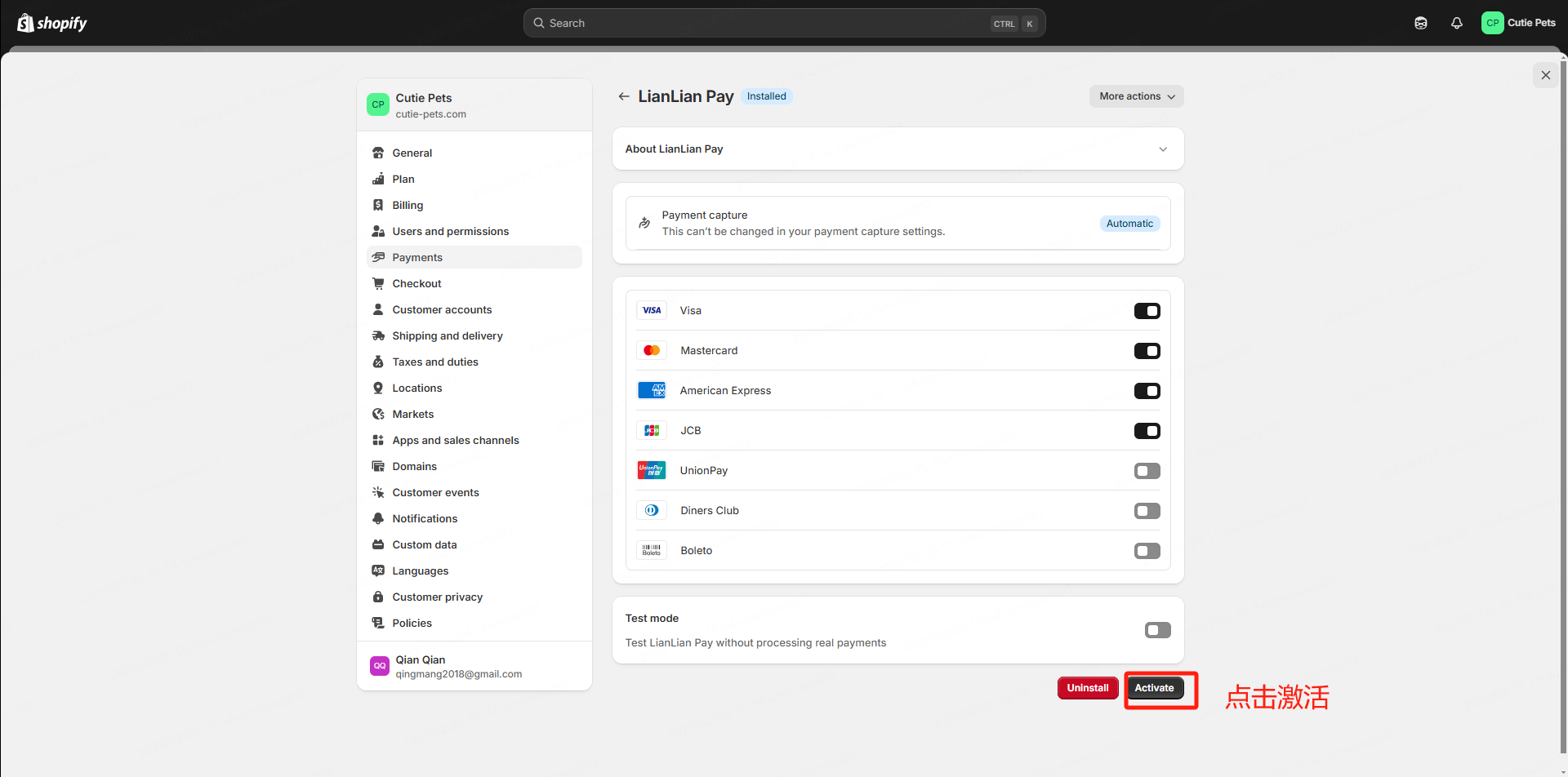The image size is (1568, 777).
Task: Open the Sidekick assistant icon in top bar
Action: point(1421,23)
